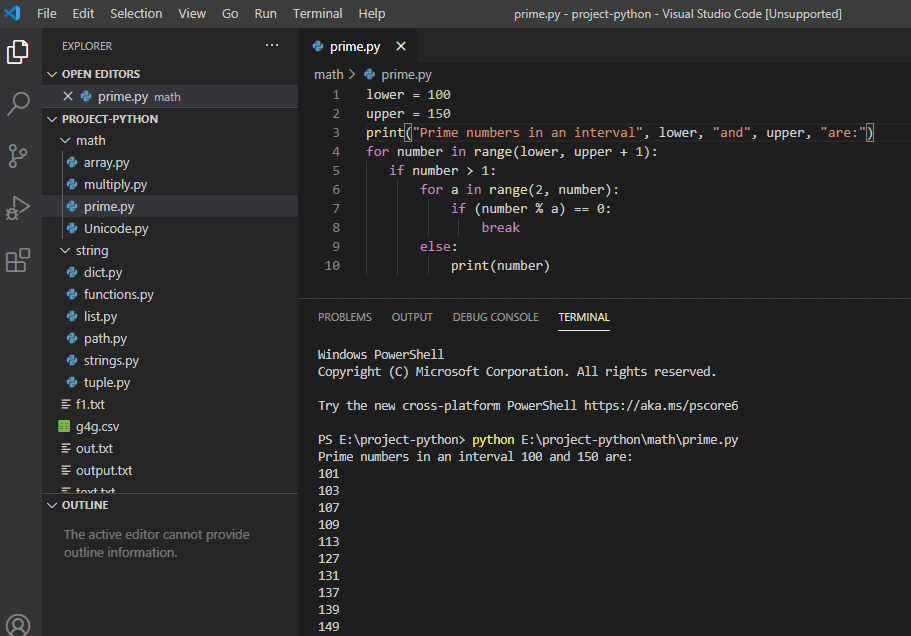Open the Search view icon
Viewport: 911px width, 636px height.
point(18,103)
